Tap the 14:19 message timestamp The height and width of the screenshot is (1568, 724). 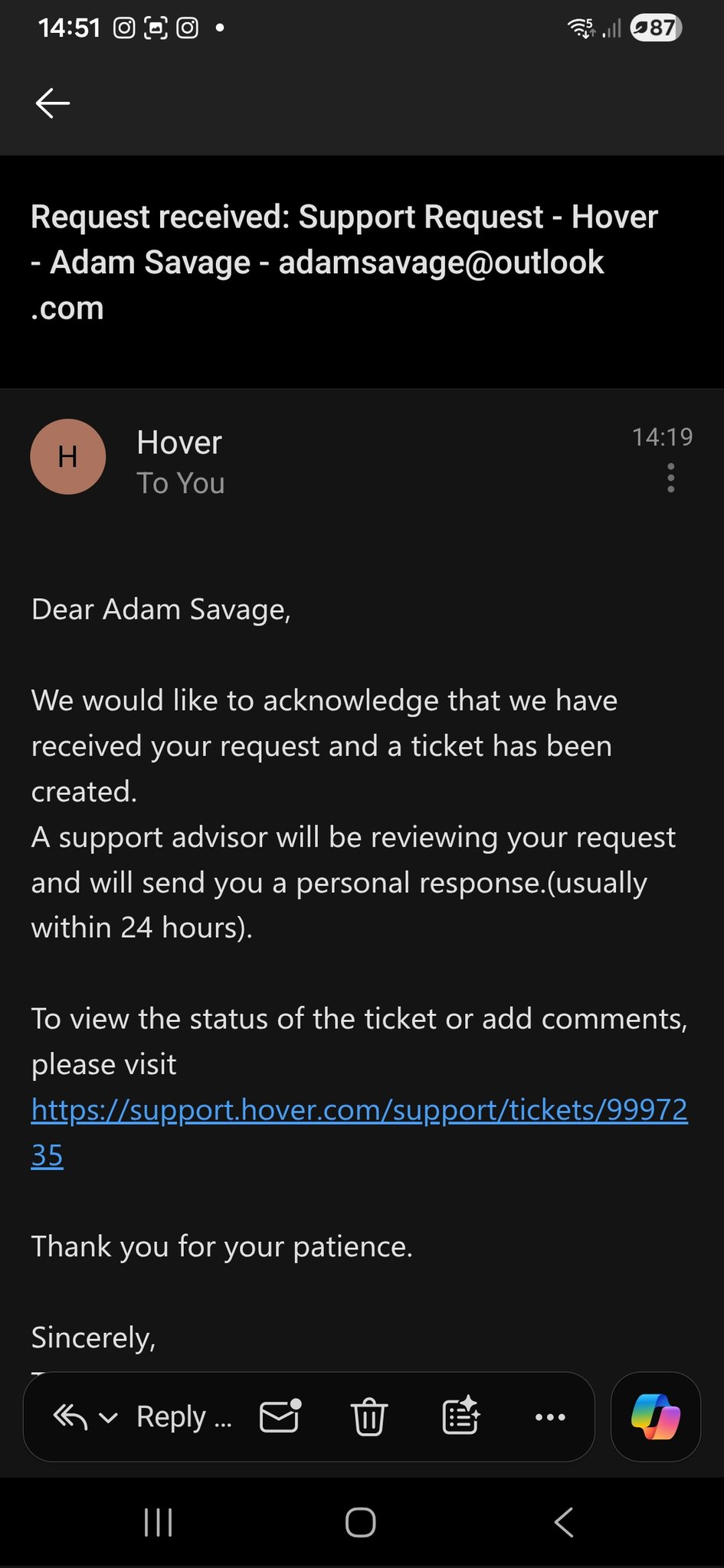662,437
